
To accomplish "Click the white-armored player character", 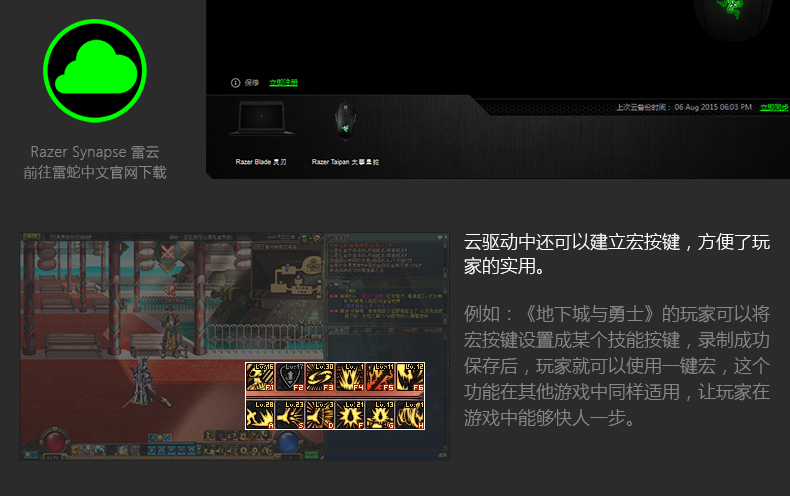I will (143, 382).
